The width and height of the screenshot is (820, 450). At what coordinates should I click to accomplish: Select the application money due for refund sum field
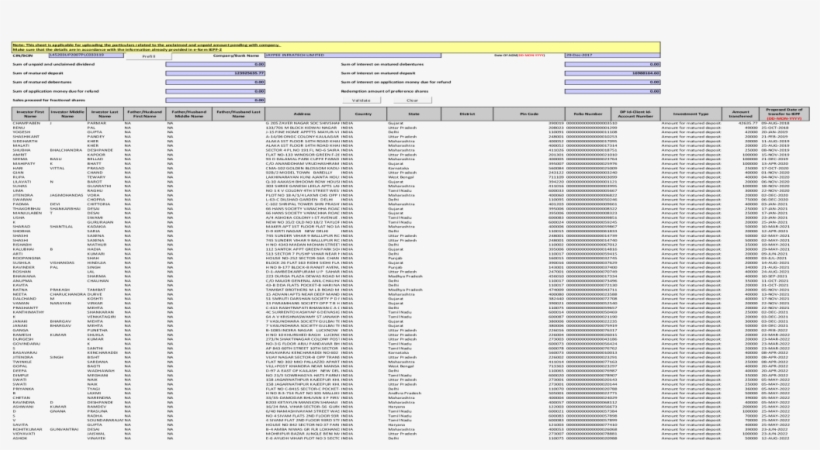point(215,91)
